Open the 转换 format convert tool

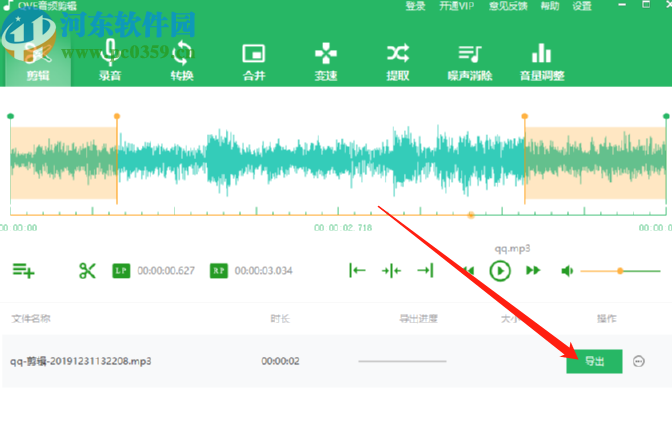pos(182,61)
